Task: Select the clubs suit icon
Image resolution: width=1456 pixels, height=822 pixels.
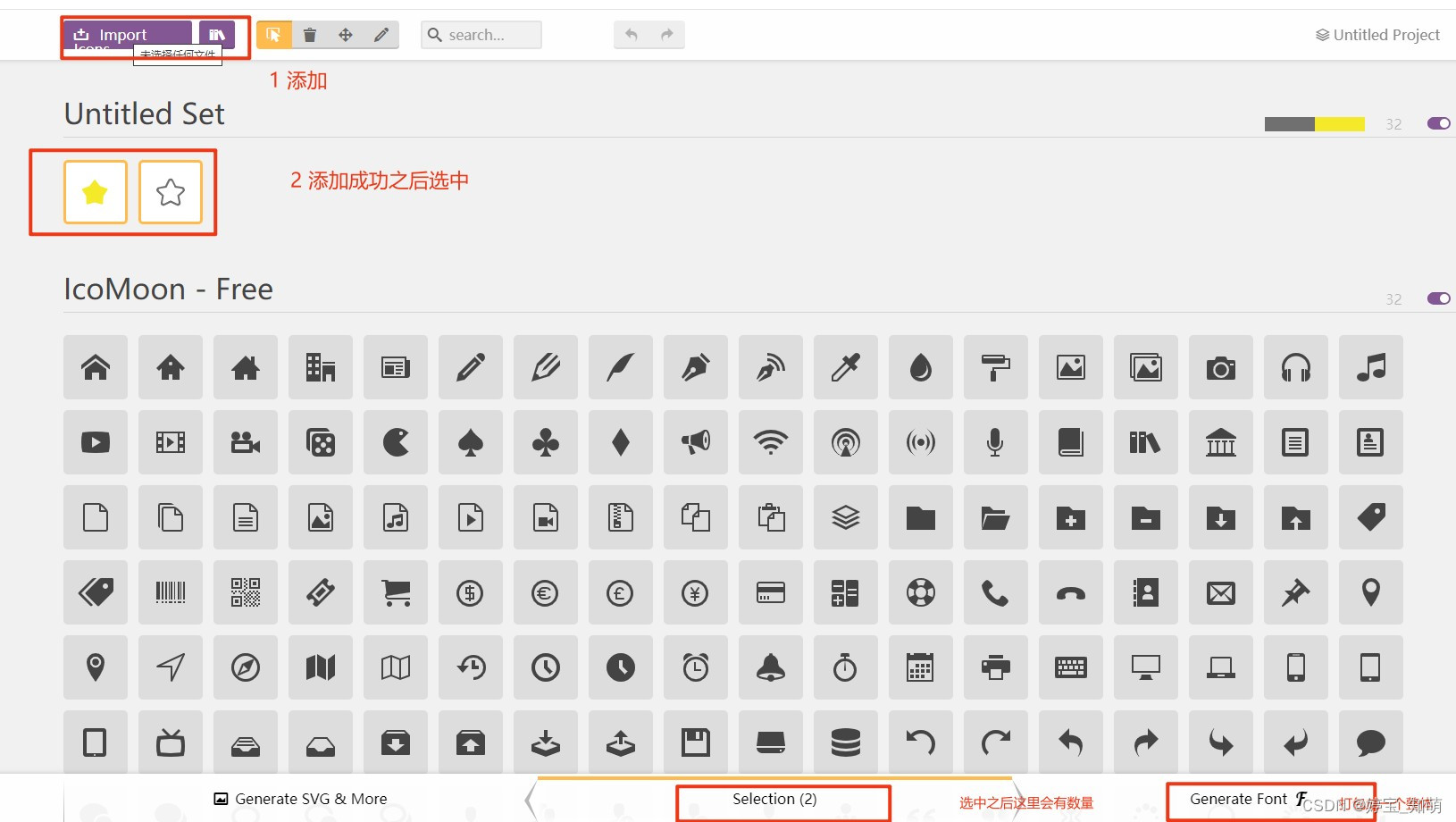Action: pyautogui.click(x=546, y=442)
